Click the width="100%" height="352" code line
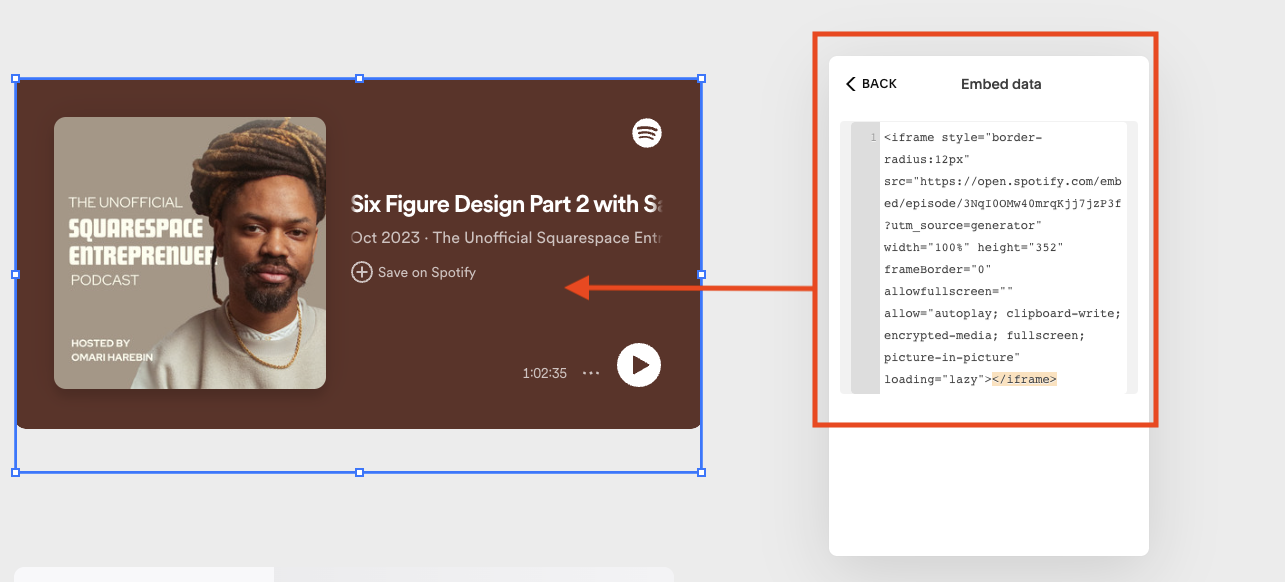 [973, 247]
